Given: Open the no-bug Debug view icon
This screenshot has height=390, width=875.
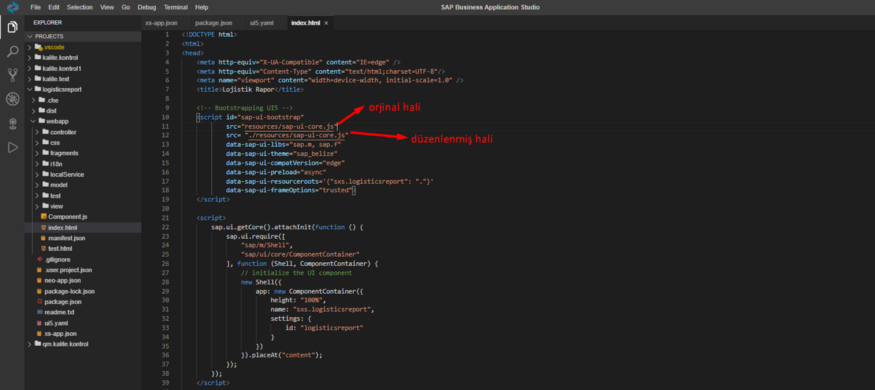Looking at the screenshot, I should [x=12, y=99].
